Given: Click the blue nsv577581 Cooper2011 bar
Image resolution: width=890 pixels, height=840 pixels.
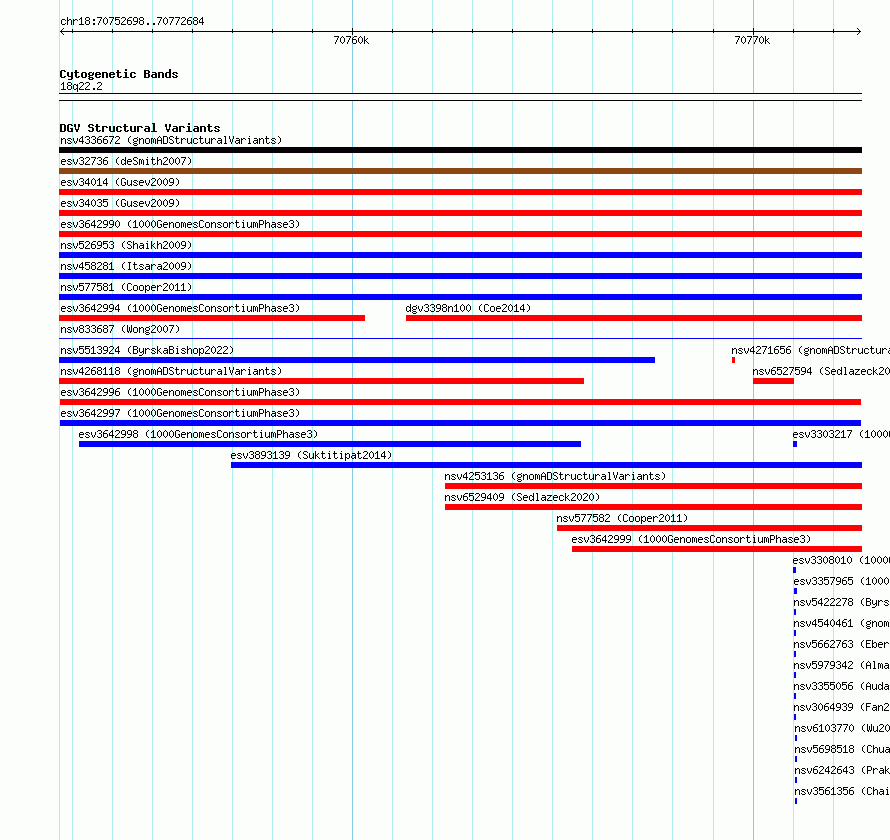Looking at the screenshot, I should pyautogui.click(x=460, y=297).
